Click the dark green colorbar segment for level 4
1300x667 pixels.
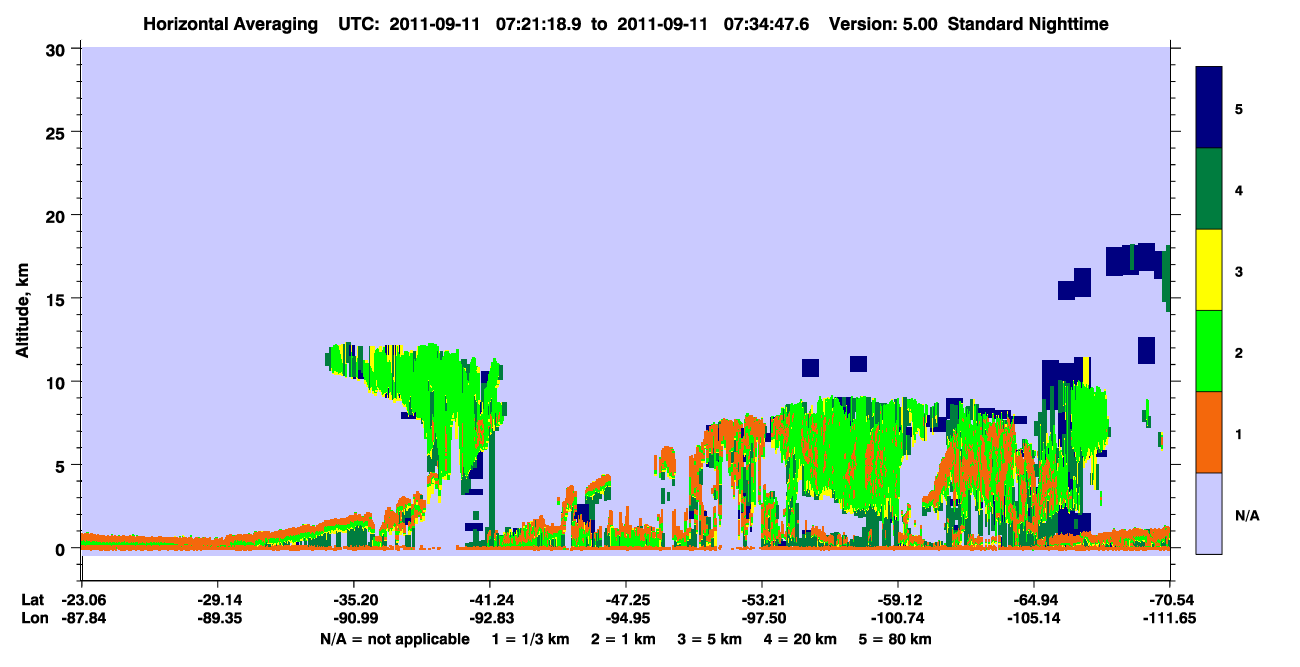coord(1209,189)
